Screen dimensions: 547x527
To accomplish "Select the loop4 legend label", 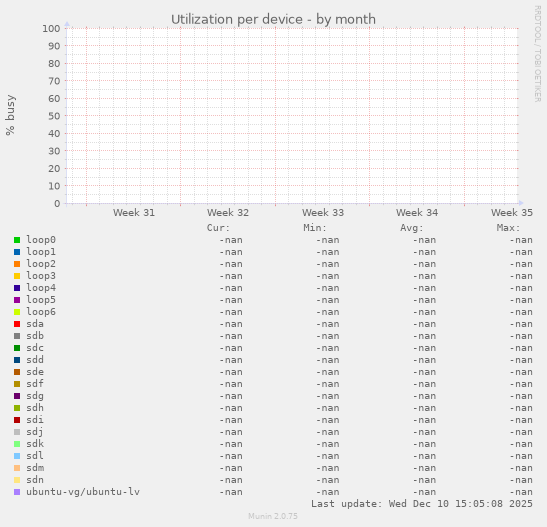I will [x=41, y=288].
